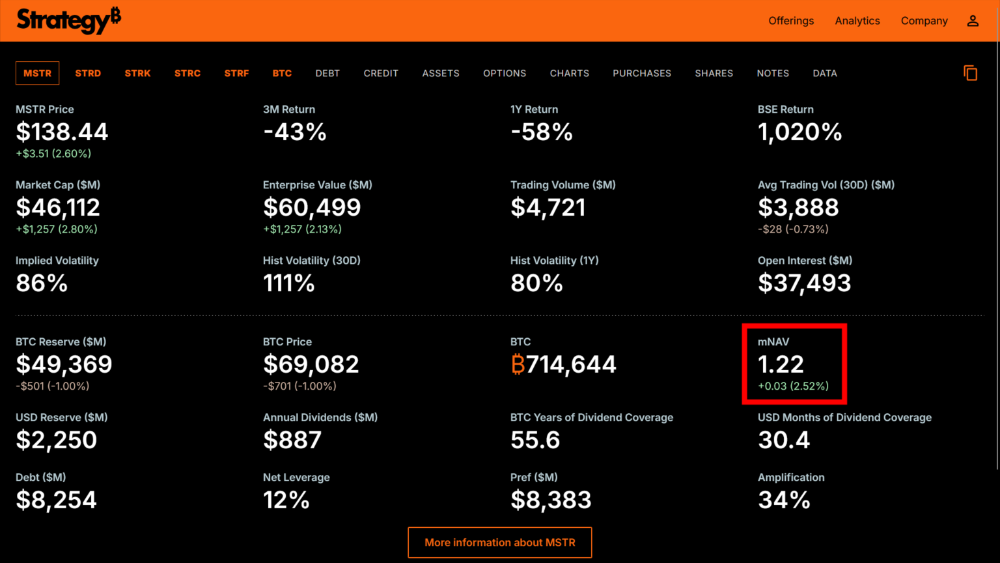Switch to the BTC tab
The height and width of the screenshot is (563, 1000).
click(x=282, y=73)
